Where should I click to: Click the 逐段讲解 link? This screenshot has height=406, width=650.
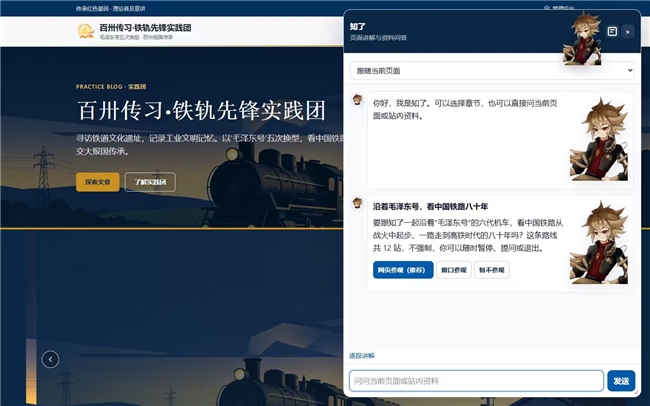click(362, 355)
